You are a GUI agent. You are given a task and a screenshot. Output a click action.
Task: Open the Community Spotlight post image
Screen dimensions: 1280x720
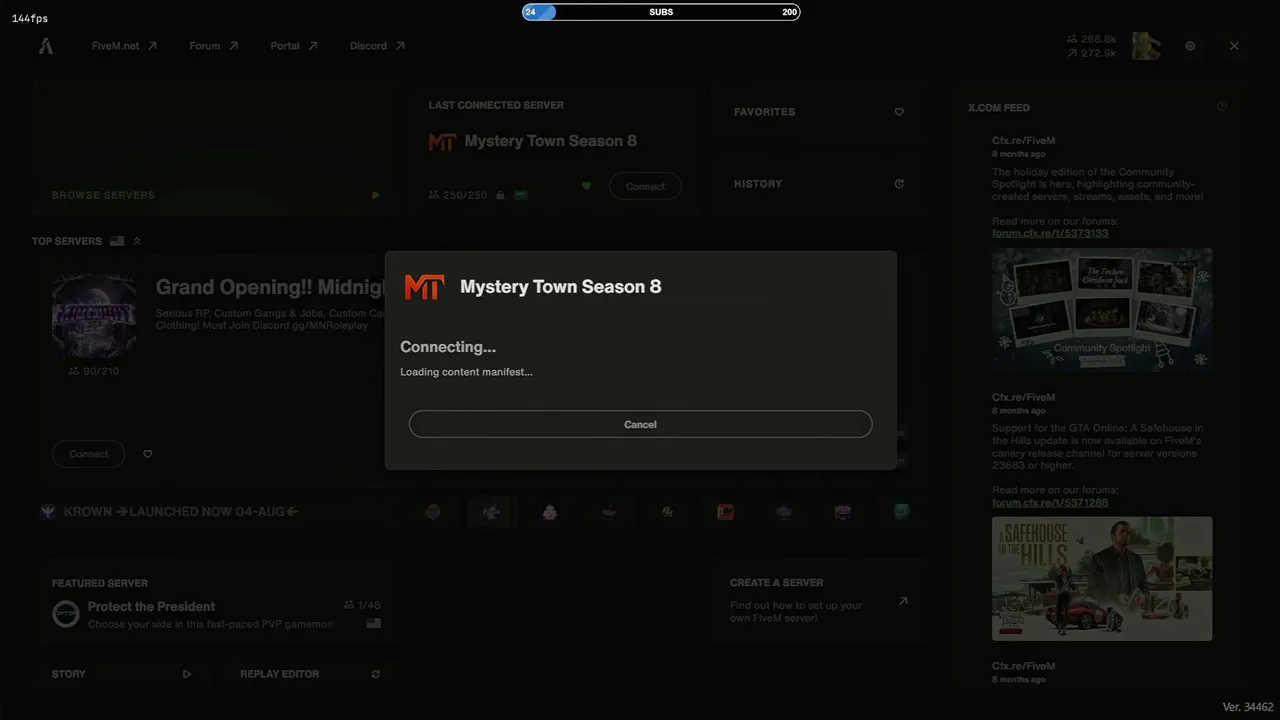(1102, 310)
